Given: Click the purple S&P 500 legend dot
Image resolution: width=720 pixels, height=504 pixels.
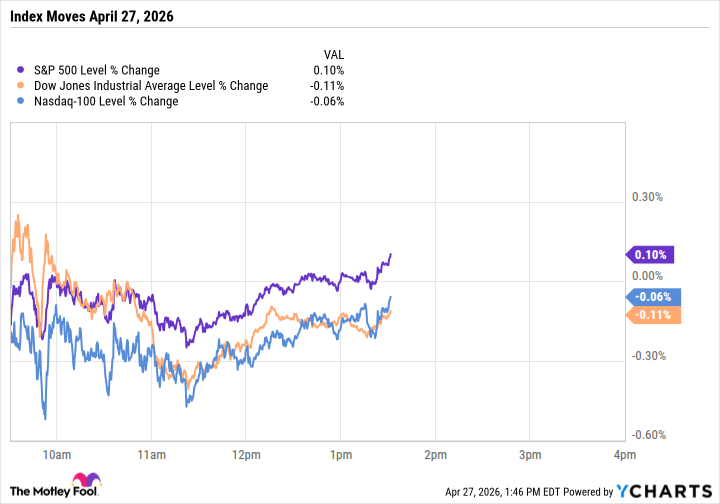Looking at the screenshot, I should pos(23,70).
